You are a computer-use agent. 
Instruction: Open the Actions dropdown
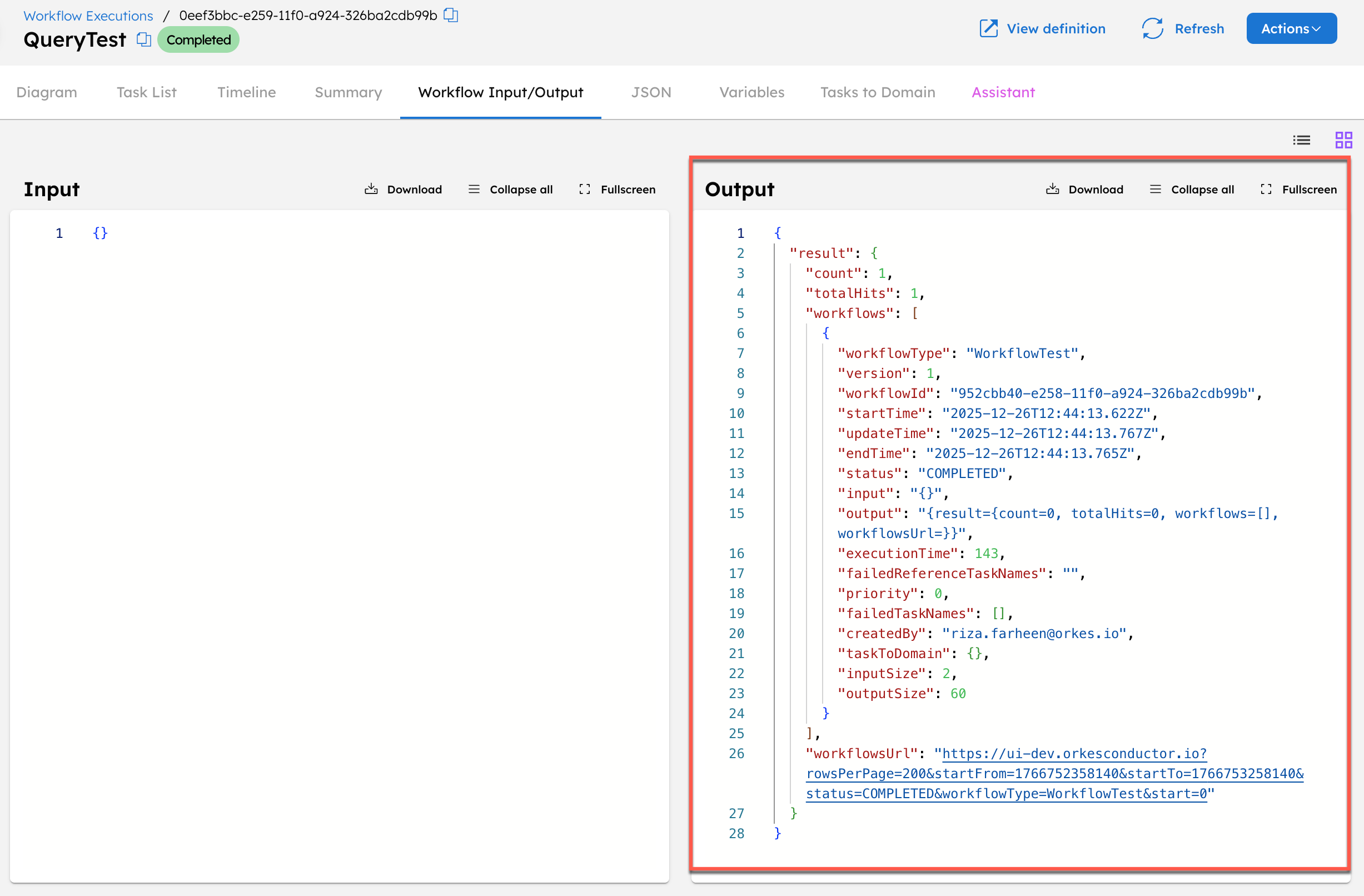point(1291,28)
